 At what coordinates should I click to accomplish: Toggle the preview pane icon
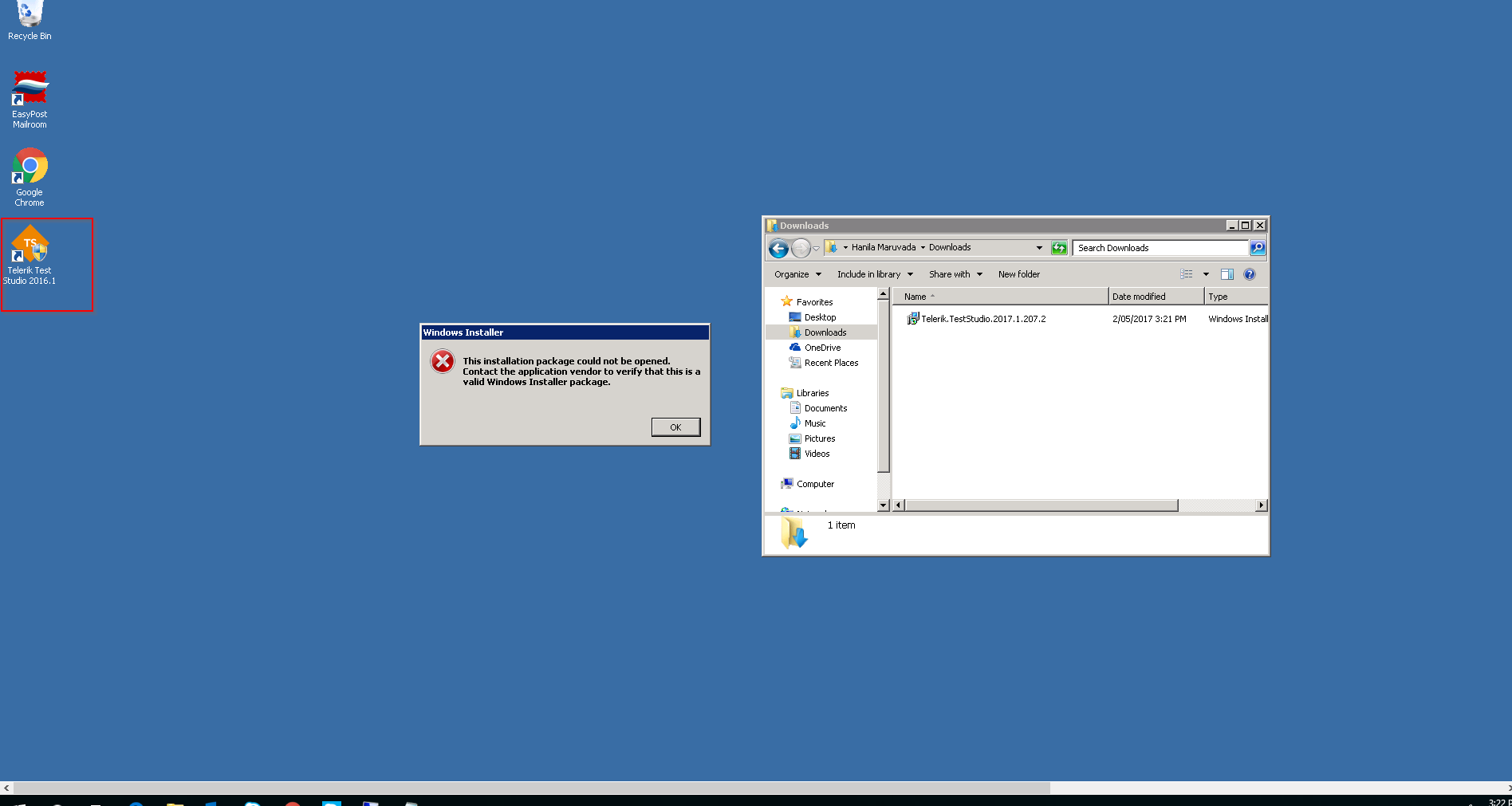1227,274
